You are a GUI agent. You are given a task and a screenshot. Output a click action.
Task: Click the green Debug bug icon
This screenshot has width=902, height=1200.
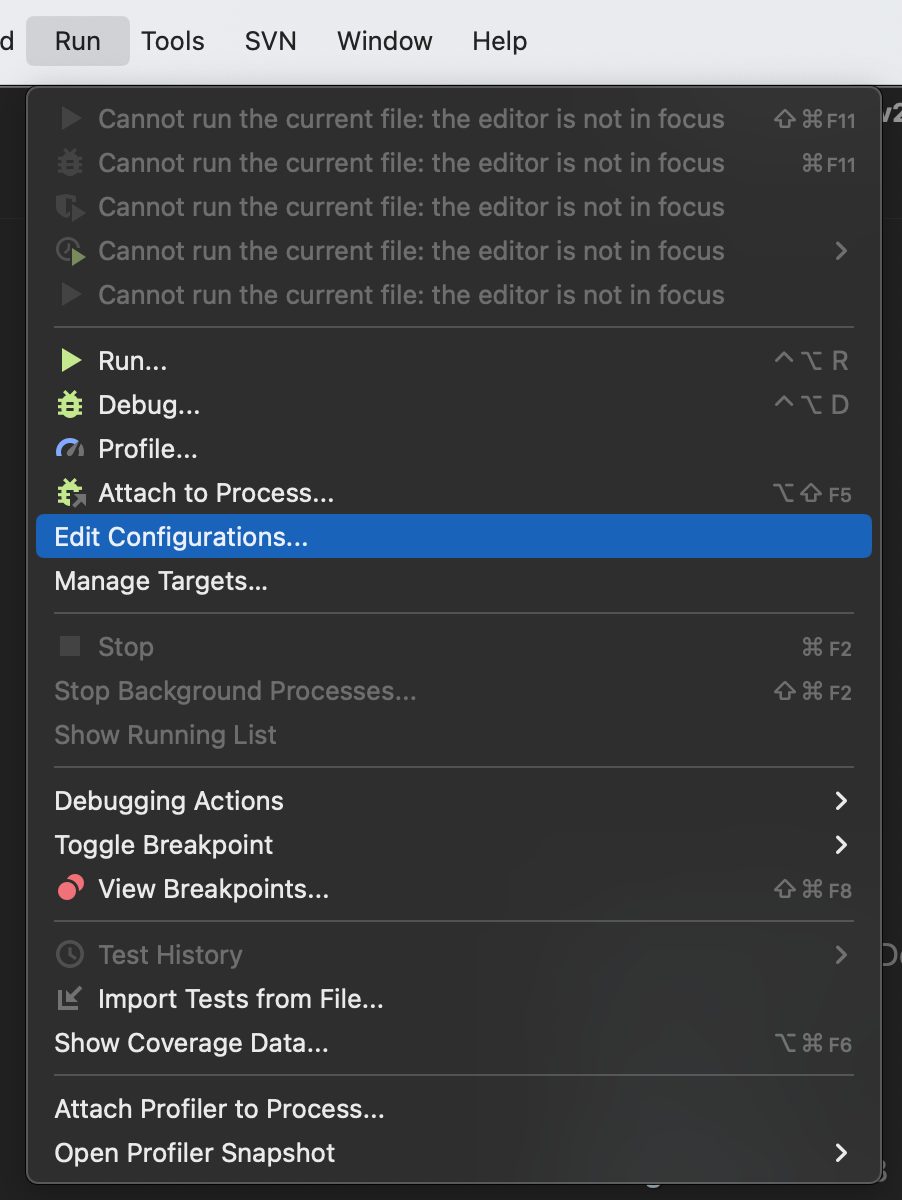point(70,405)
